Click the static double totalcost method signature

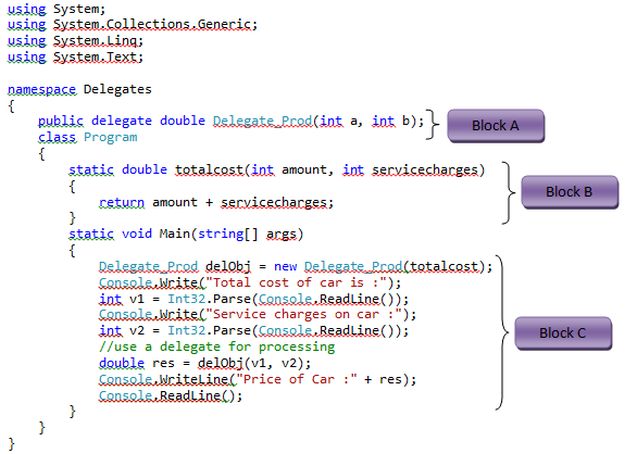(x=277, y=170)
